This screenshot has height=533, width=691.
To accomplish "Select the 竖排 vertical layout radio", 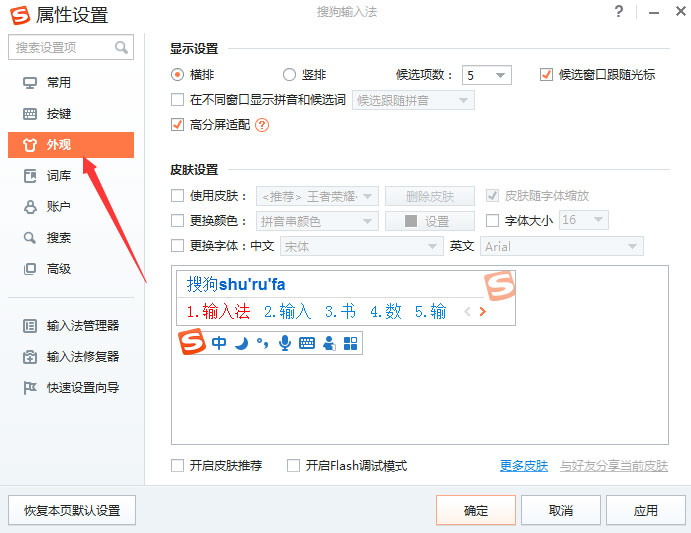I will pos(289,75).
